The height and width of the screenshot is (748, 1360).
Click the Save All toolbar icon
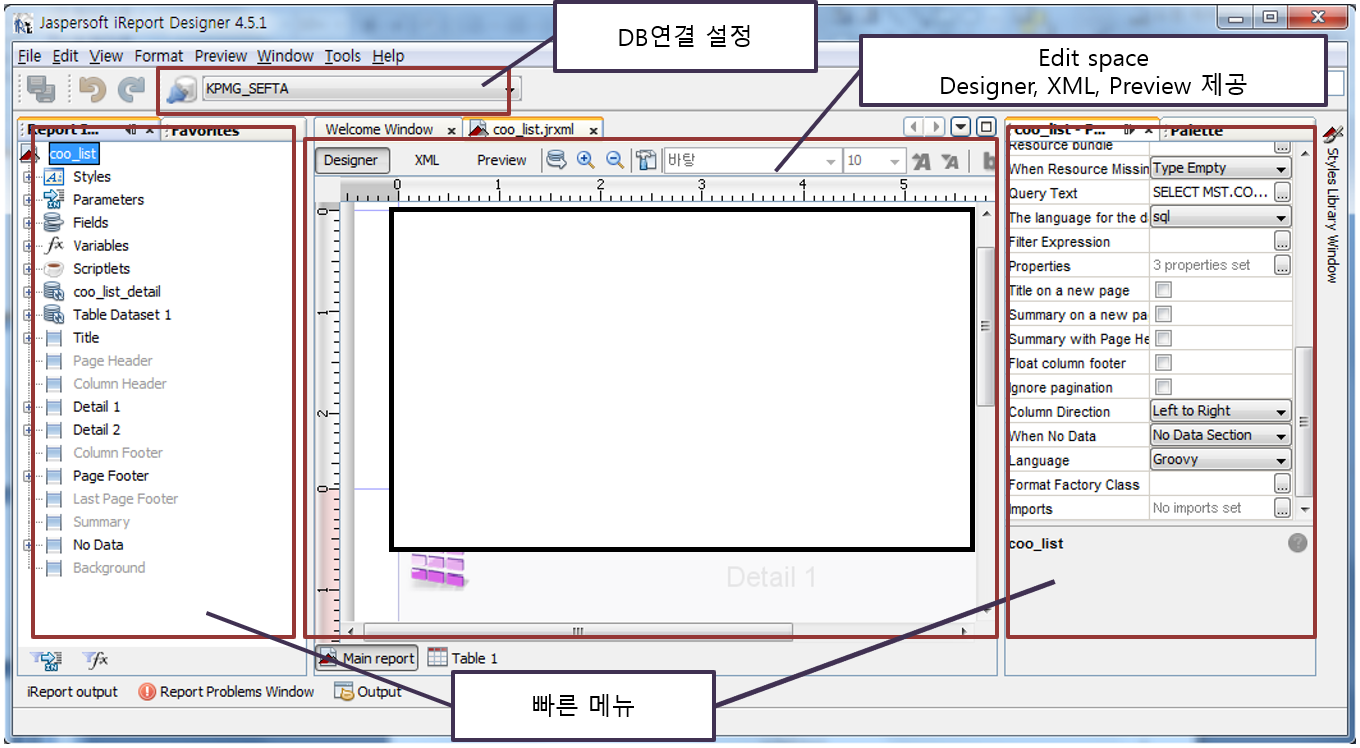[x=41, y=89]
